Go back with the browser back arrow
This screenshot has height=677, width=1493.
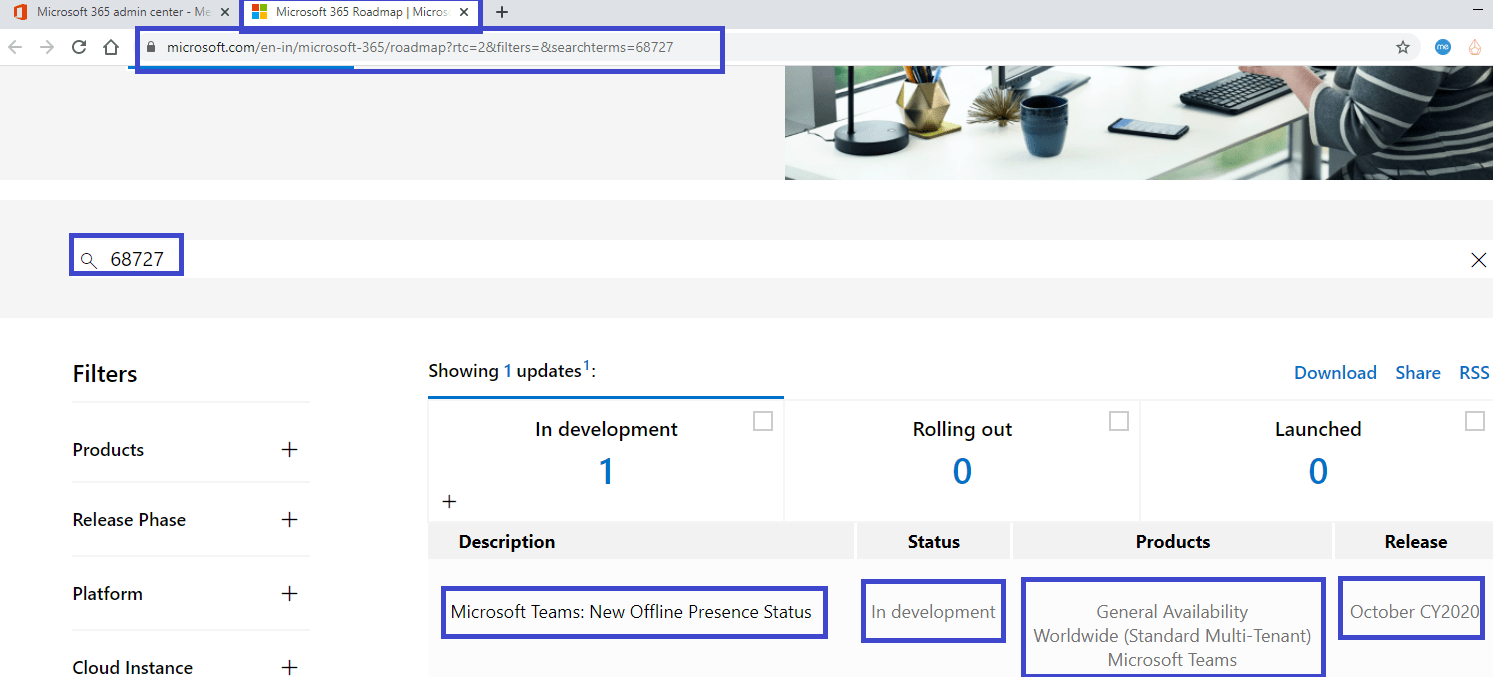(x=16, y=47)
